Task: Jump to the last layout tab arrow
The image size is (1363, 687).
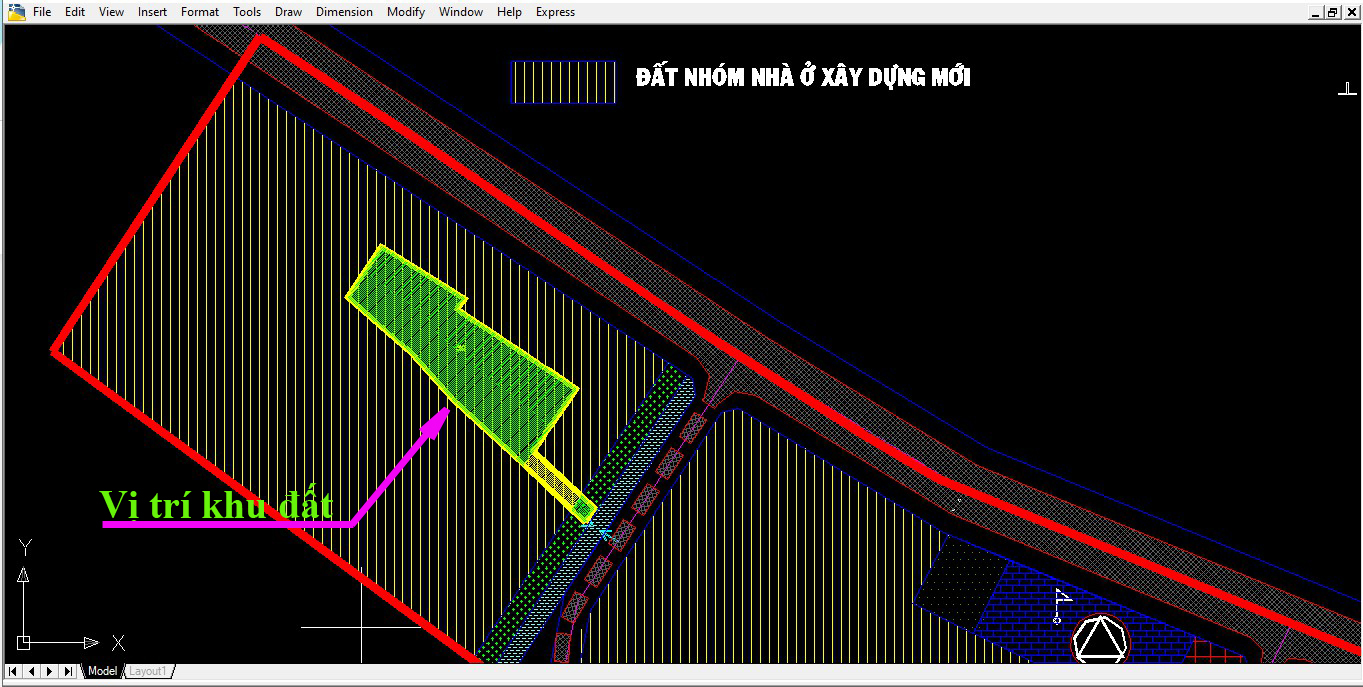Action: pos(68,671)
